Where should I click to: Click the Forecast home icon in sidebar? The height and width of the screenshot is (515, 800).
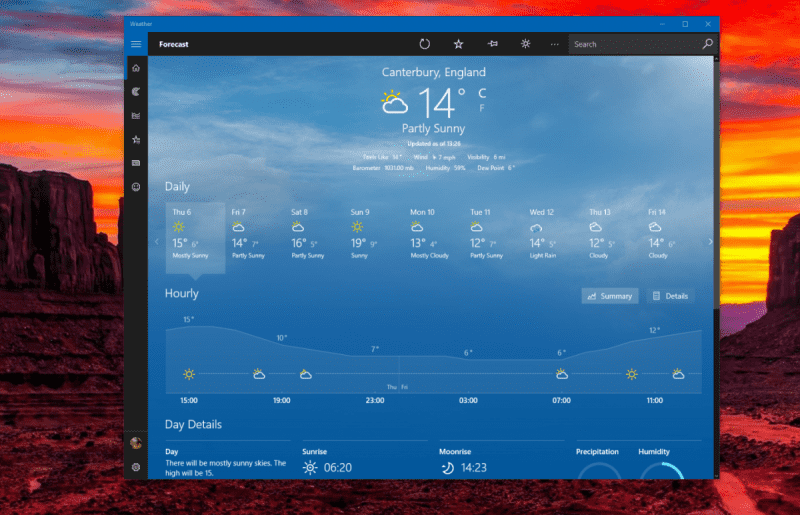coord(136,68)
